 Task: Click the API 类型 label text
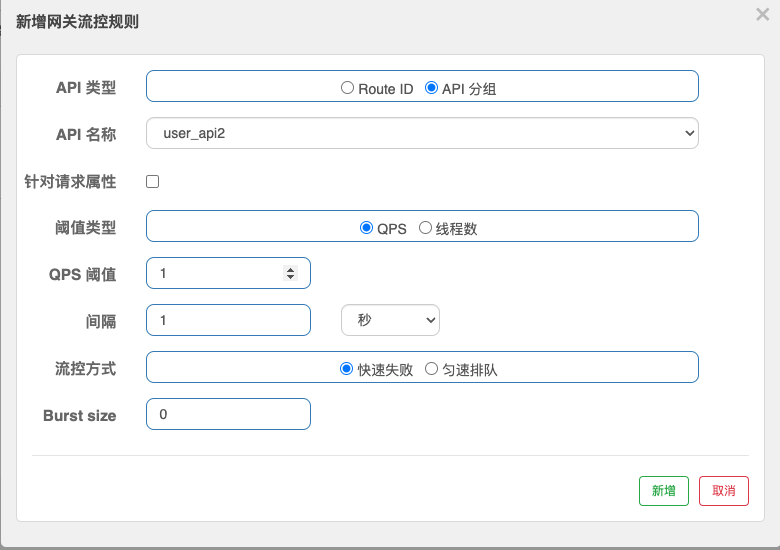[86, 88]
